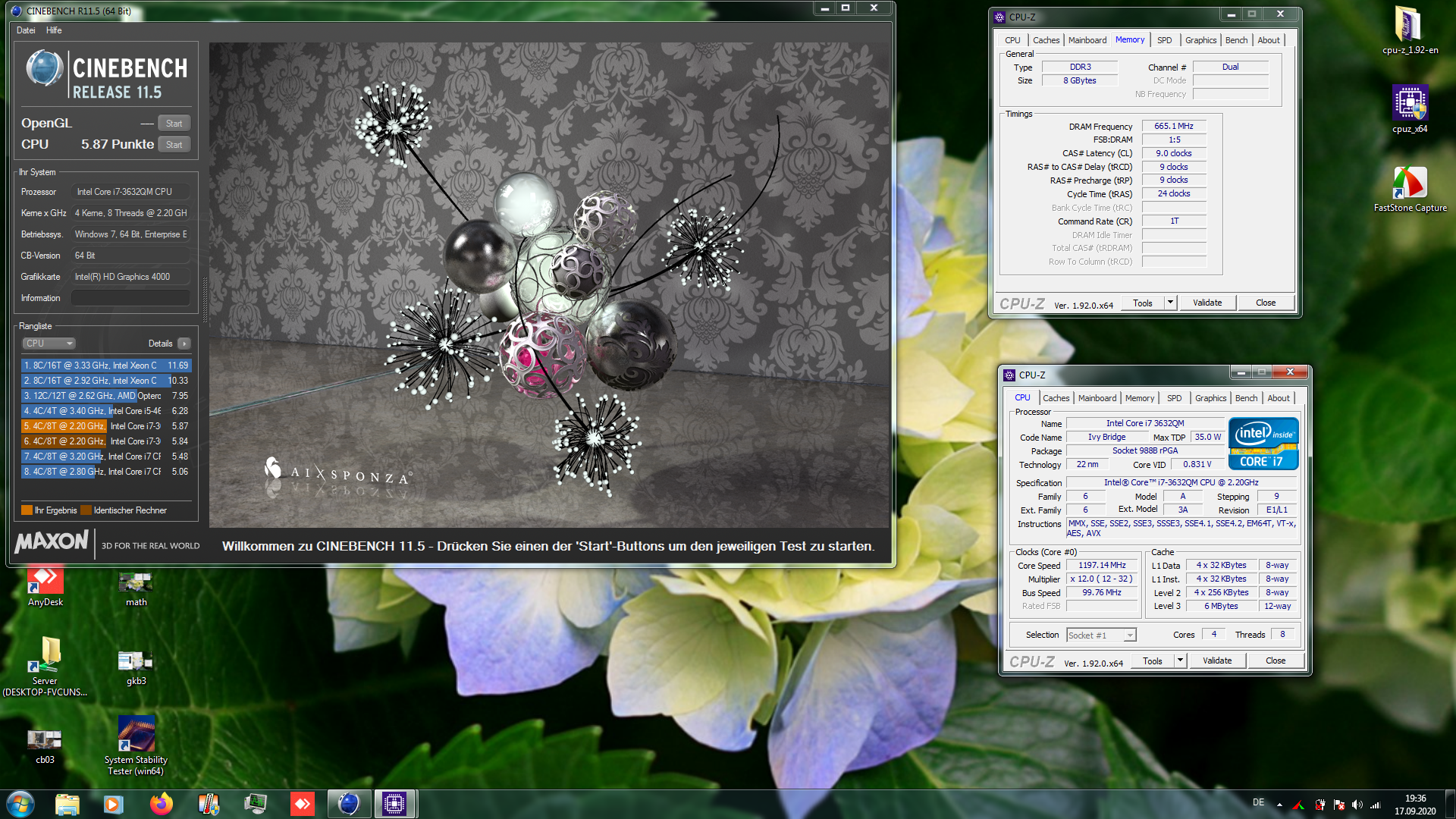Select ranking row '7. 4C/8T @ 3.20 GHz'

point(105,457)
